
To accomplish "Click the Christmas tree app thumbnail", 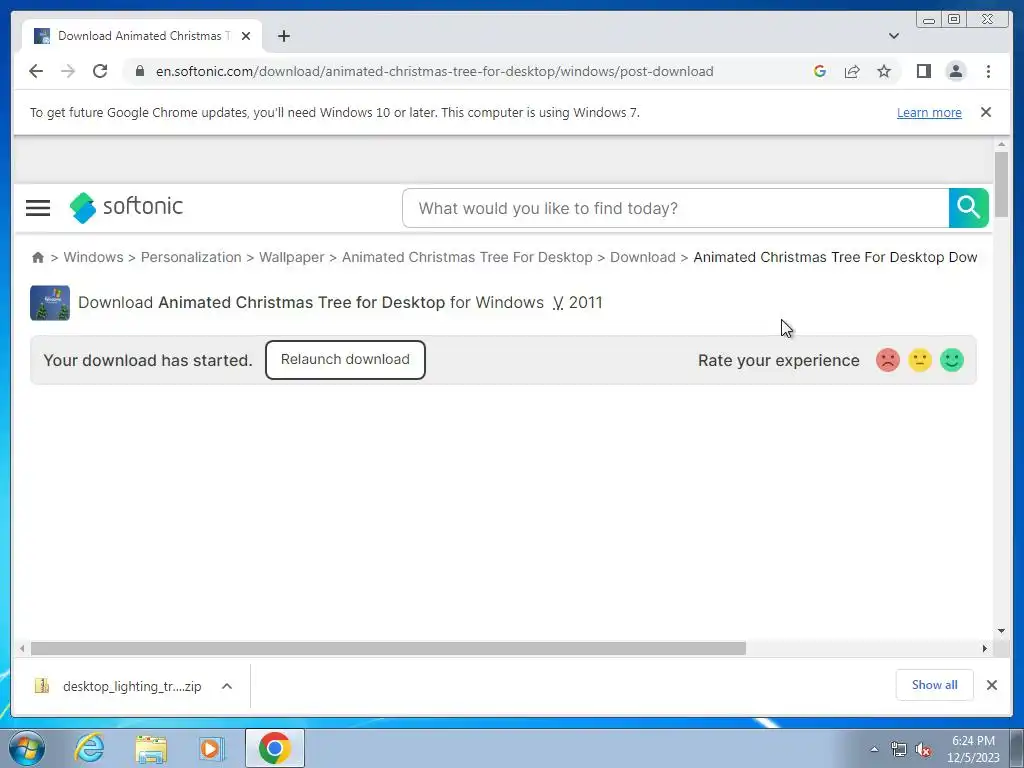I will pos(50,302).
